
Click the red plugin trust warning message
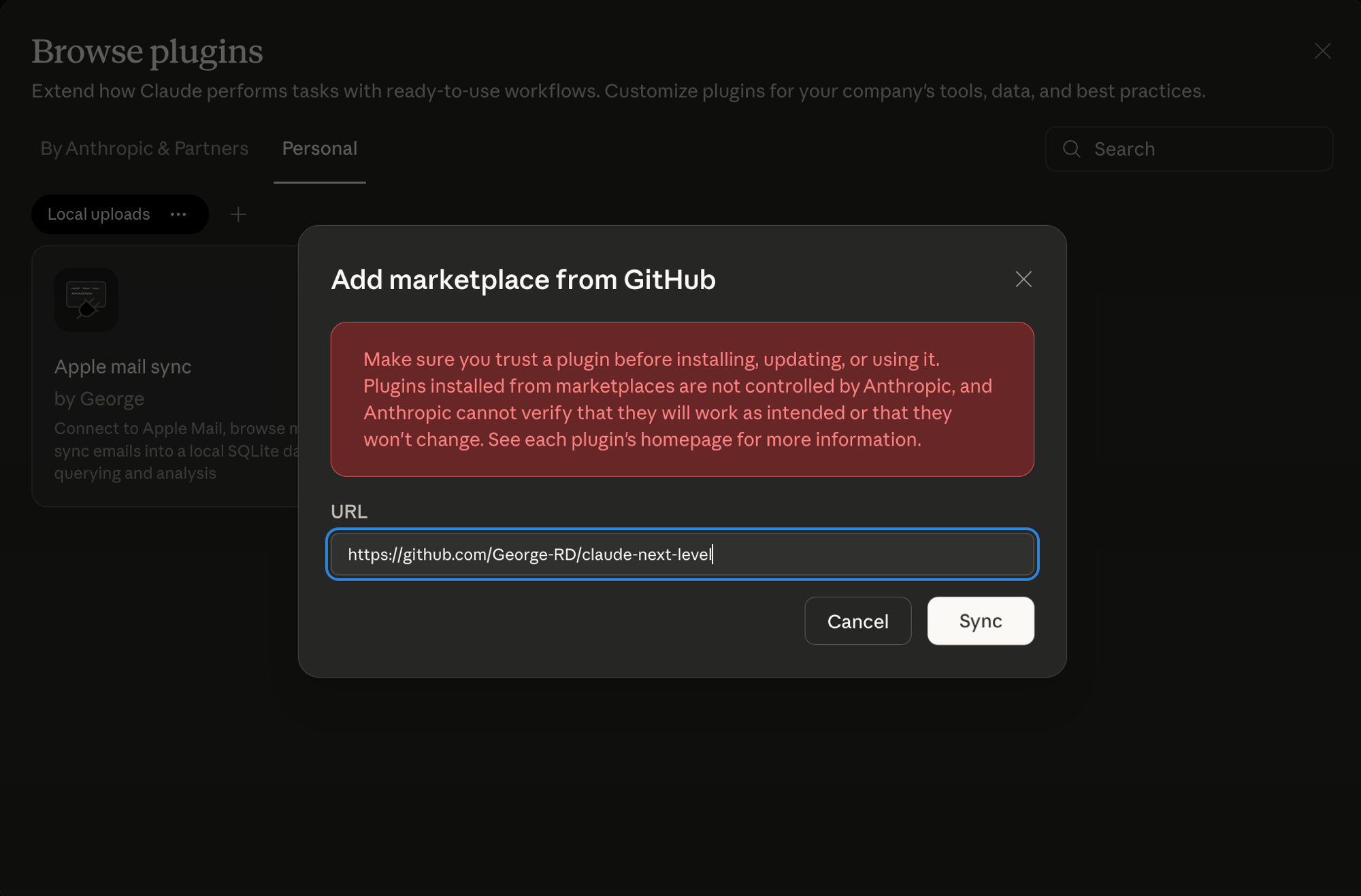(x=682, y=399)
